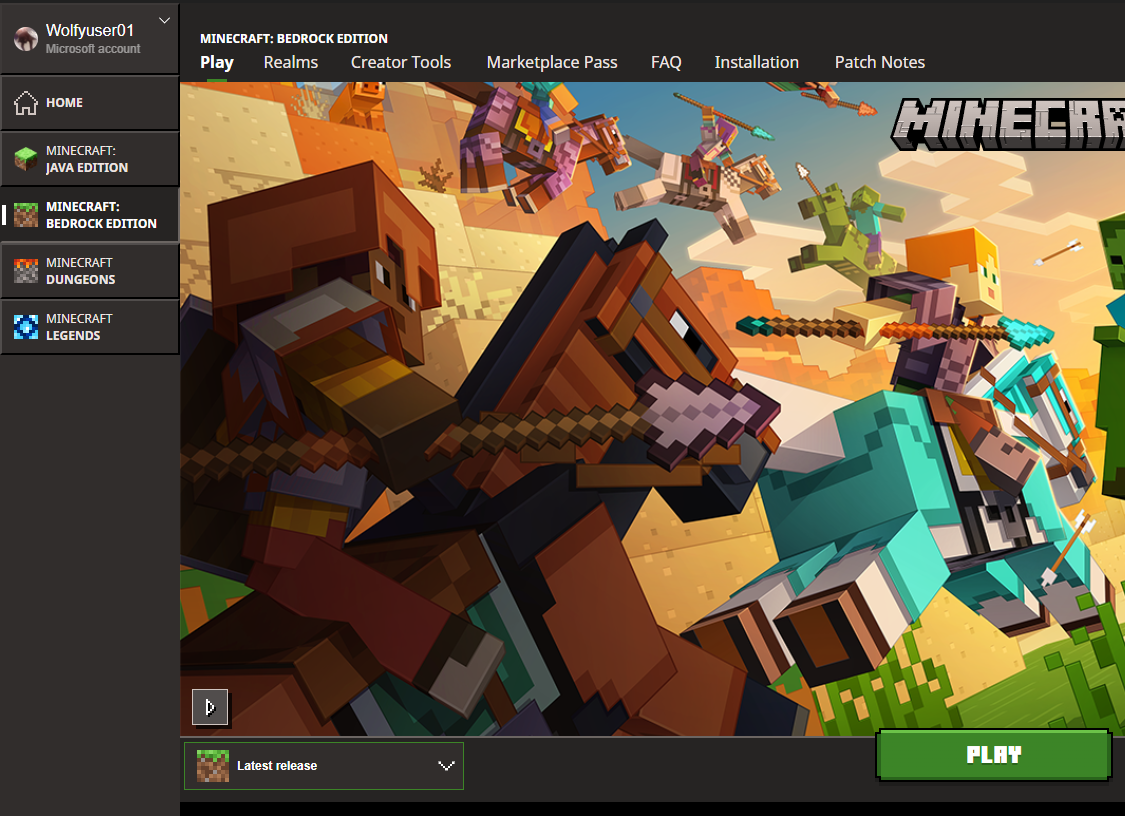Click the green PLAY button
This screenshot has width=1125, height=816.
(x=994, y=754)
